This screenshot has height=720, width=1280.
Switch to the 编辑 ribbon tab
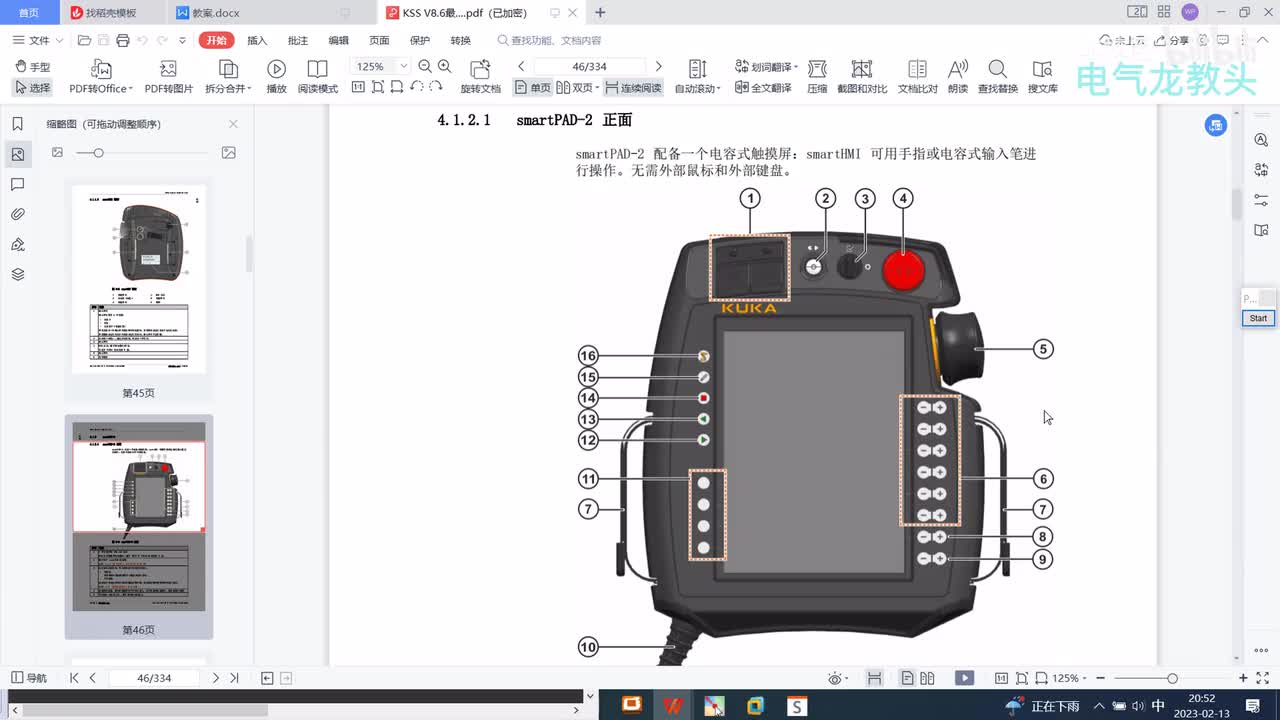[x=339, y=40]
